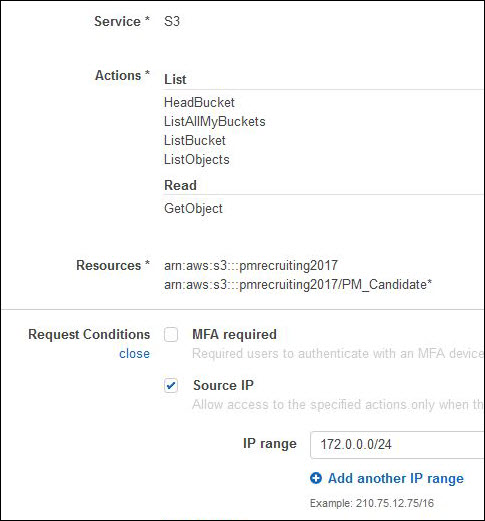Click the List actions group heading

(x=175, y=79)
